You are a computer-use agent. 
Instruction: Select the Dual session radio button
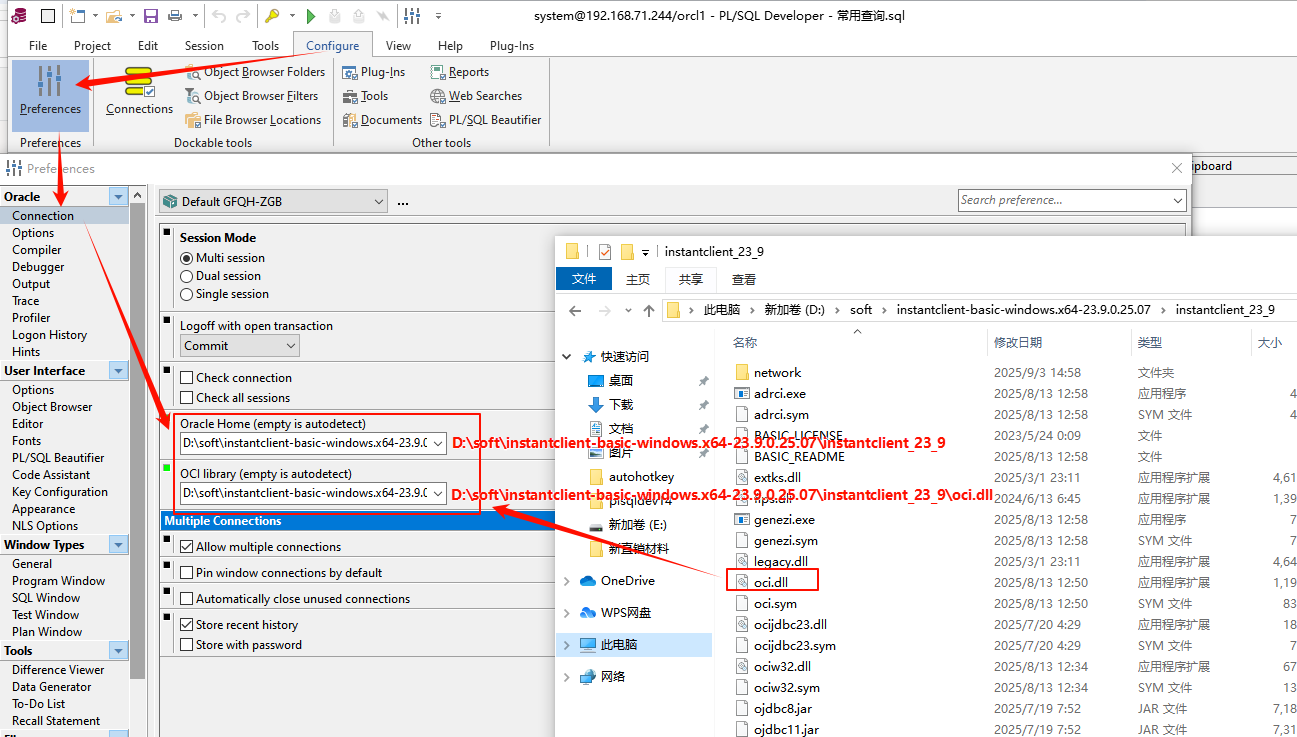[187, 276]
